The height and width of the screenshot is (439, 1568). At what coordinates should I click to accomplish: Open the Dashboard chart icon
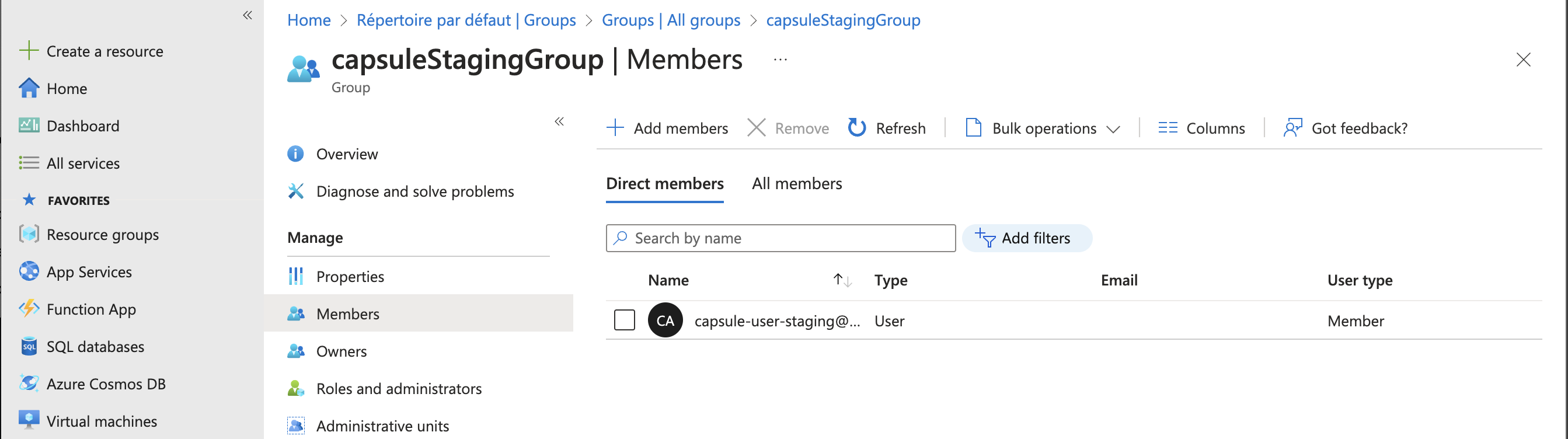click(x=29, y=126)
